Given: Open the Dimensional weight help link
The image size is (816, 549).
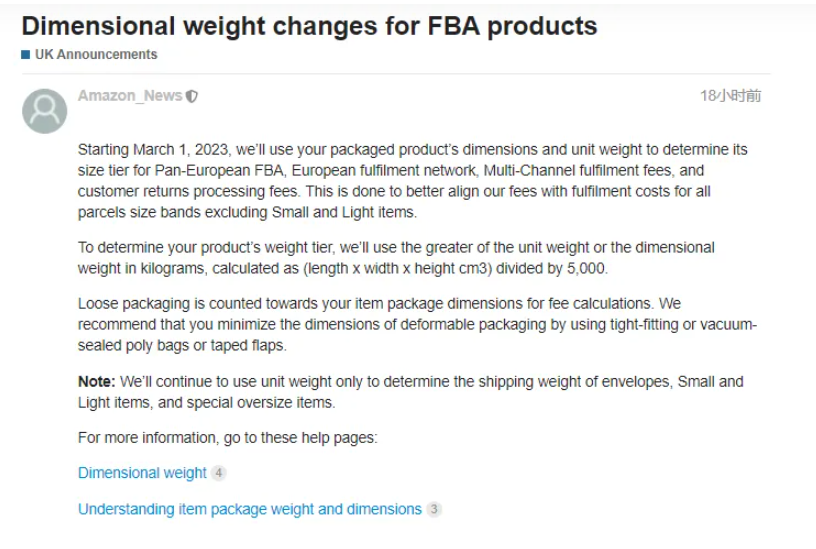Looking at the screenshot, I should pyautogui.click(x=142, y=473).
